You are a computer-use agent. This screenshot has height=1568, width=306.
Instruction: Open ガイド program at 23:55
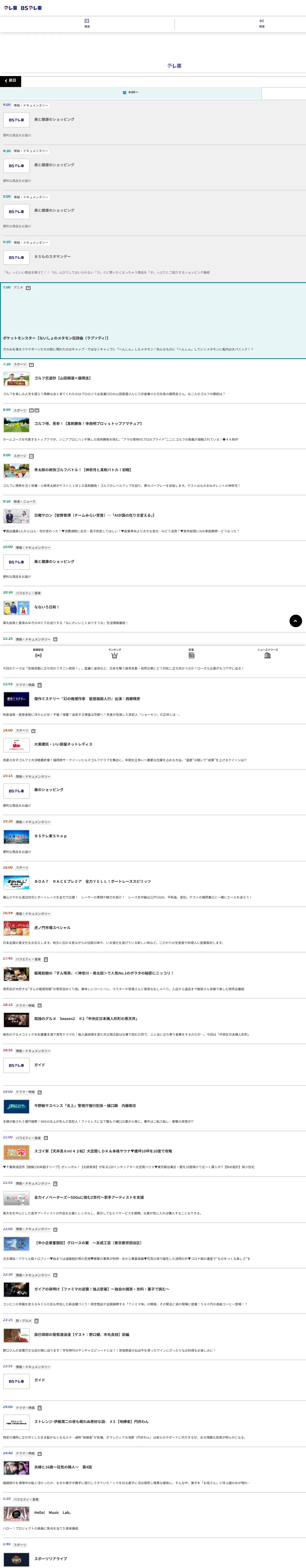pos(39,1380)
